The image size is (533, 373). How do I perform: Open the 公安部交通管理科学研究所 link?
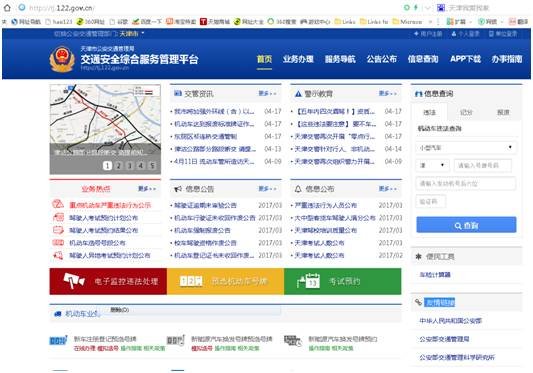457,357
